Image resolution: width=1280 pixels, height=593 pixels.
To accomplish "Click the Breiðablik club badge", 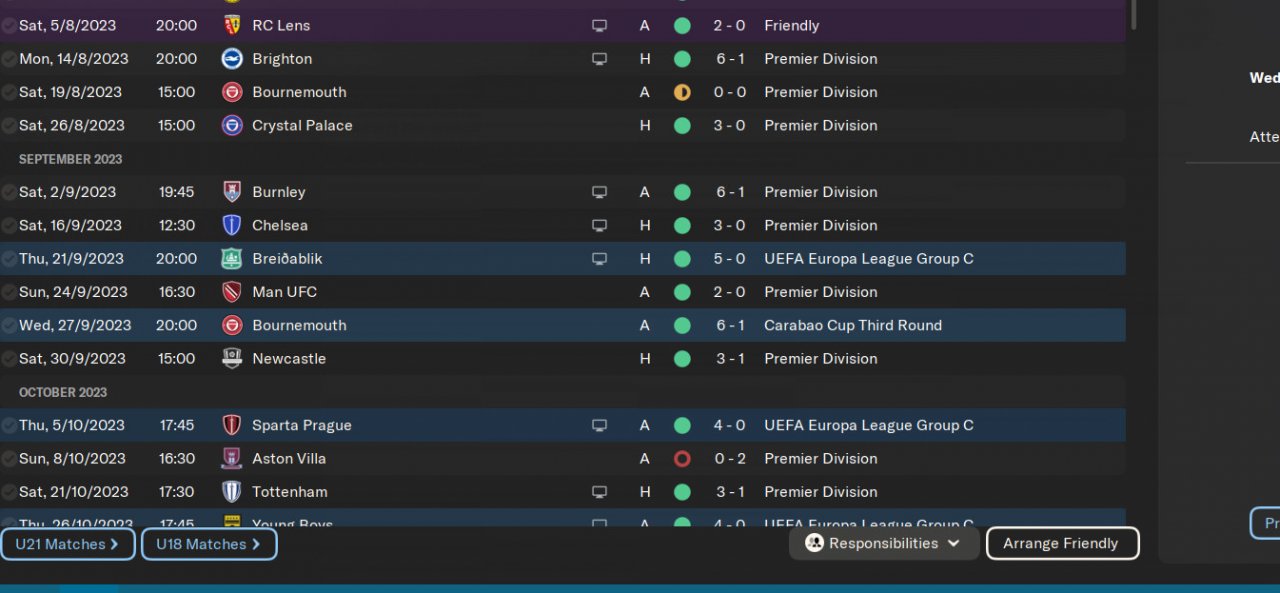I will [x=232, y=258].
